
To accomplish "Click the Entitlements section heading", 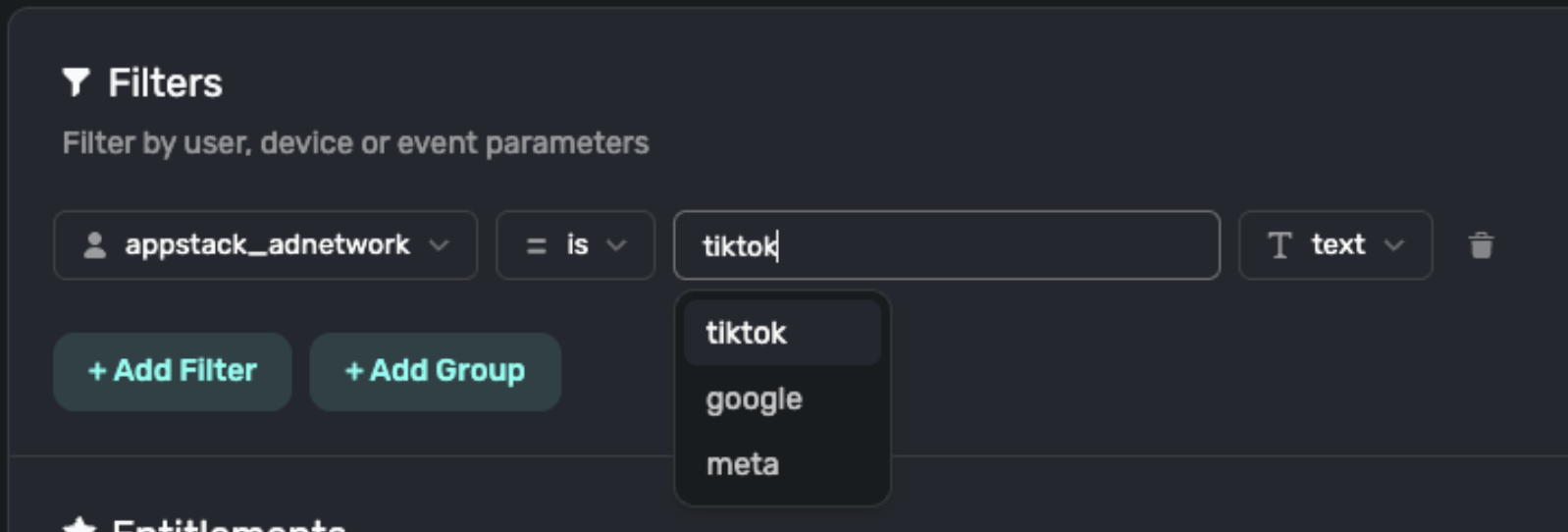I will (229, 525).
